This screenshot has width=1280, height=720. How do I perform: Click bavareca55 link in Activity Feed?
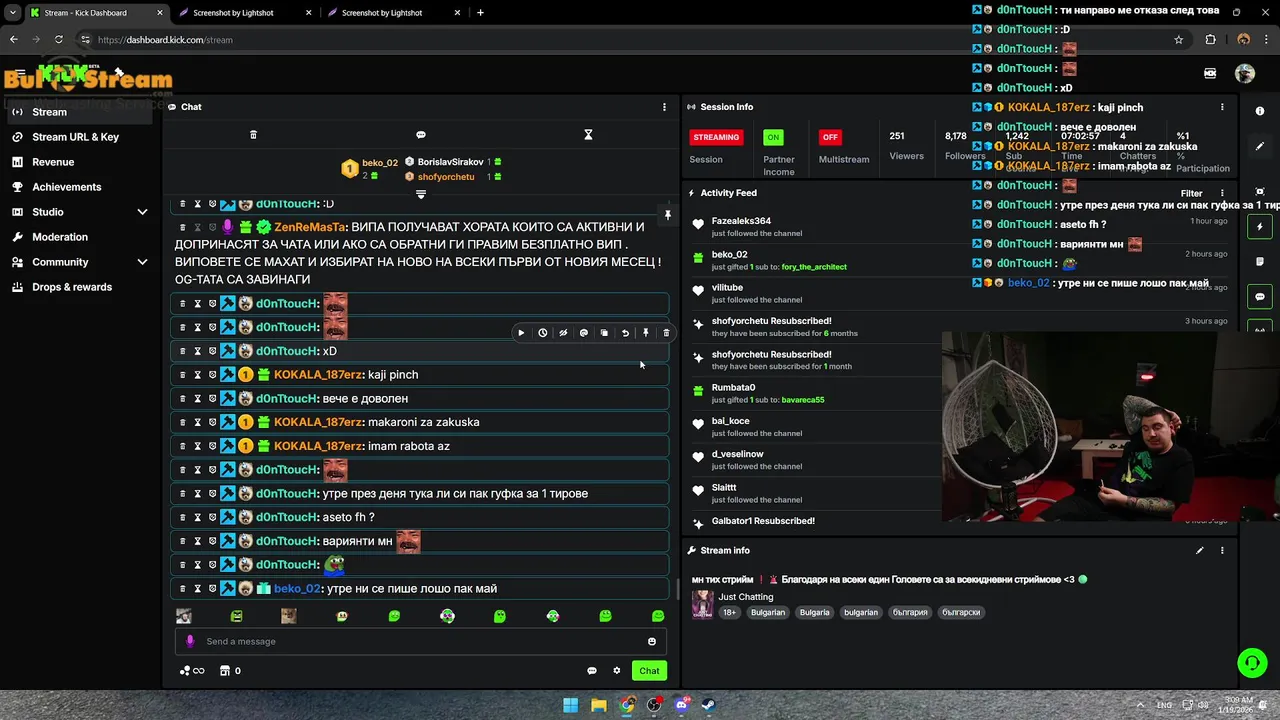point(803,400)
